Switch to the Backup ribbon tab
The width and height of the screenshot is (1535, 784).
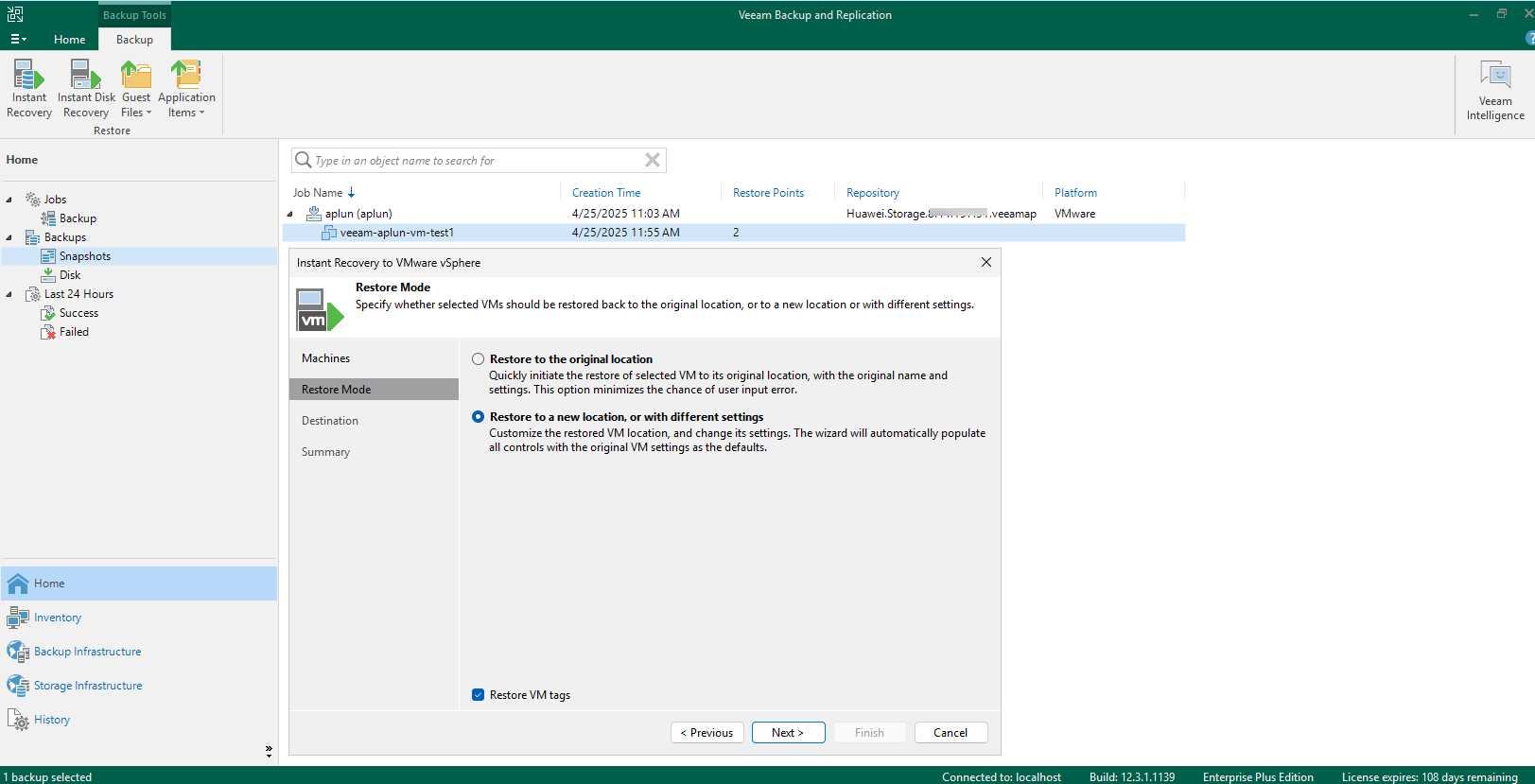134,40
